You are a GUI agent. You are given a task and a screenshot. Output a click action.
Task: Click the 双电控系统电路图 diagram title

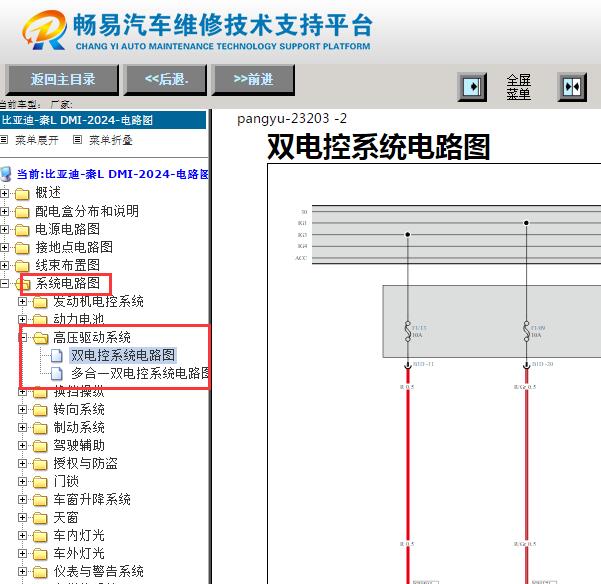tap(379, 147)
